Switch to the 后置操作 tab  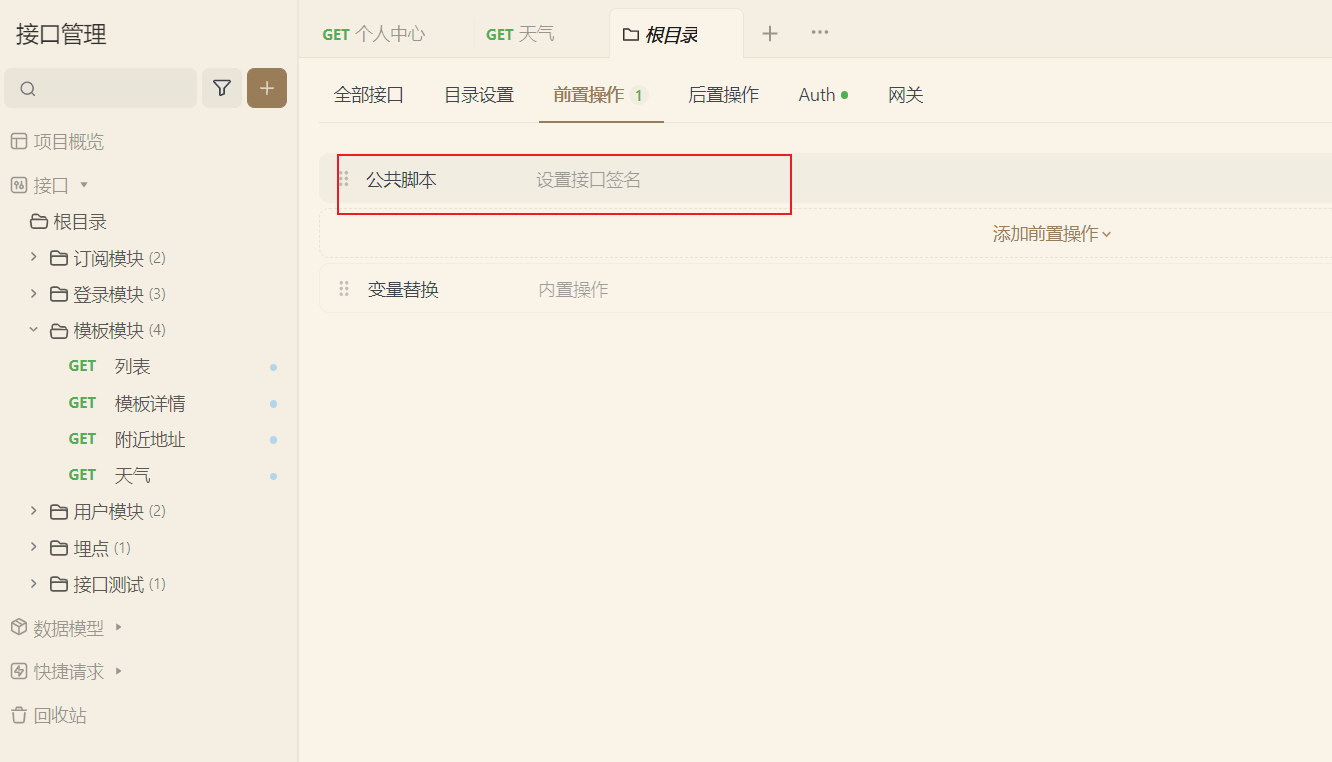723,95
